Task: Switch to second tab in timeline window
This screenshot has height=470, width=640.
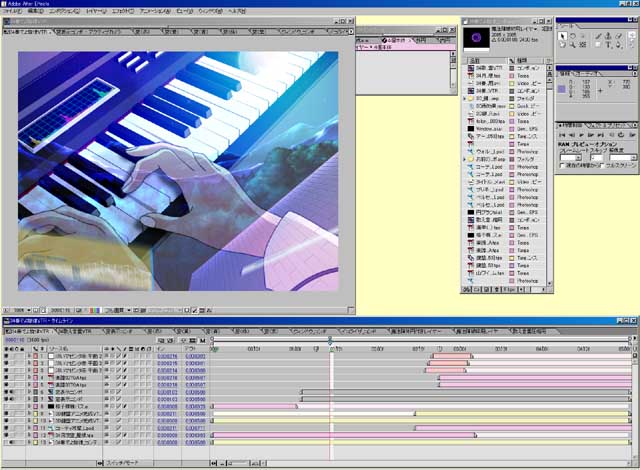Action: tap(74, 331)
